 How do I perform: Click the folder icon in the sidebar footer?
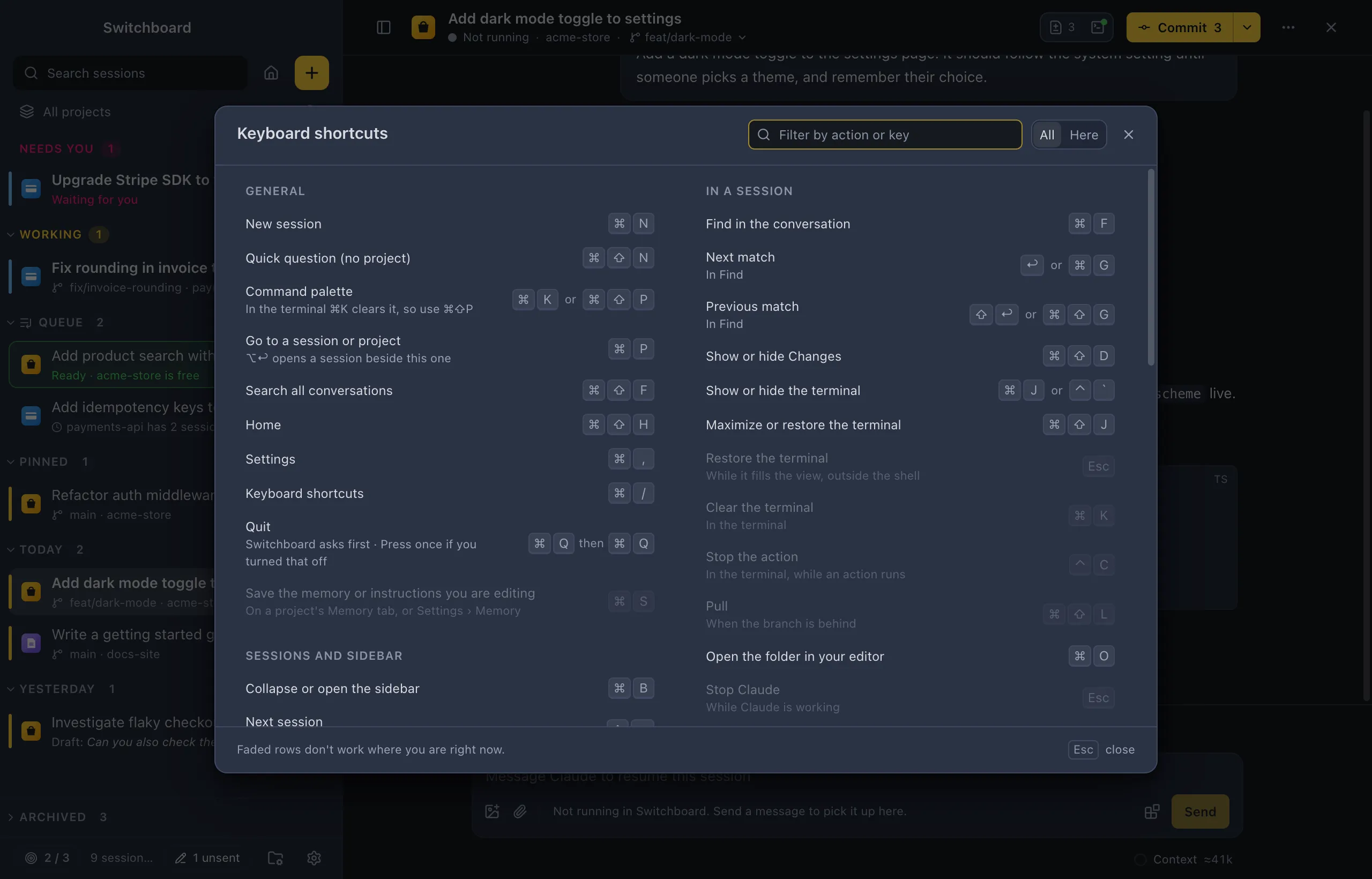pos(275,858)
